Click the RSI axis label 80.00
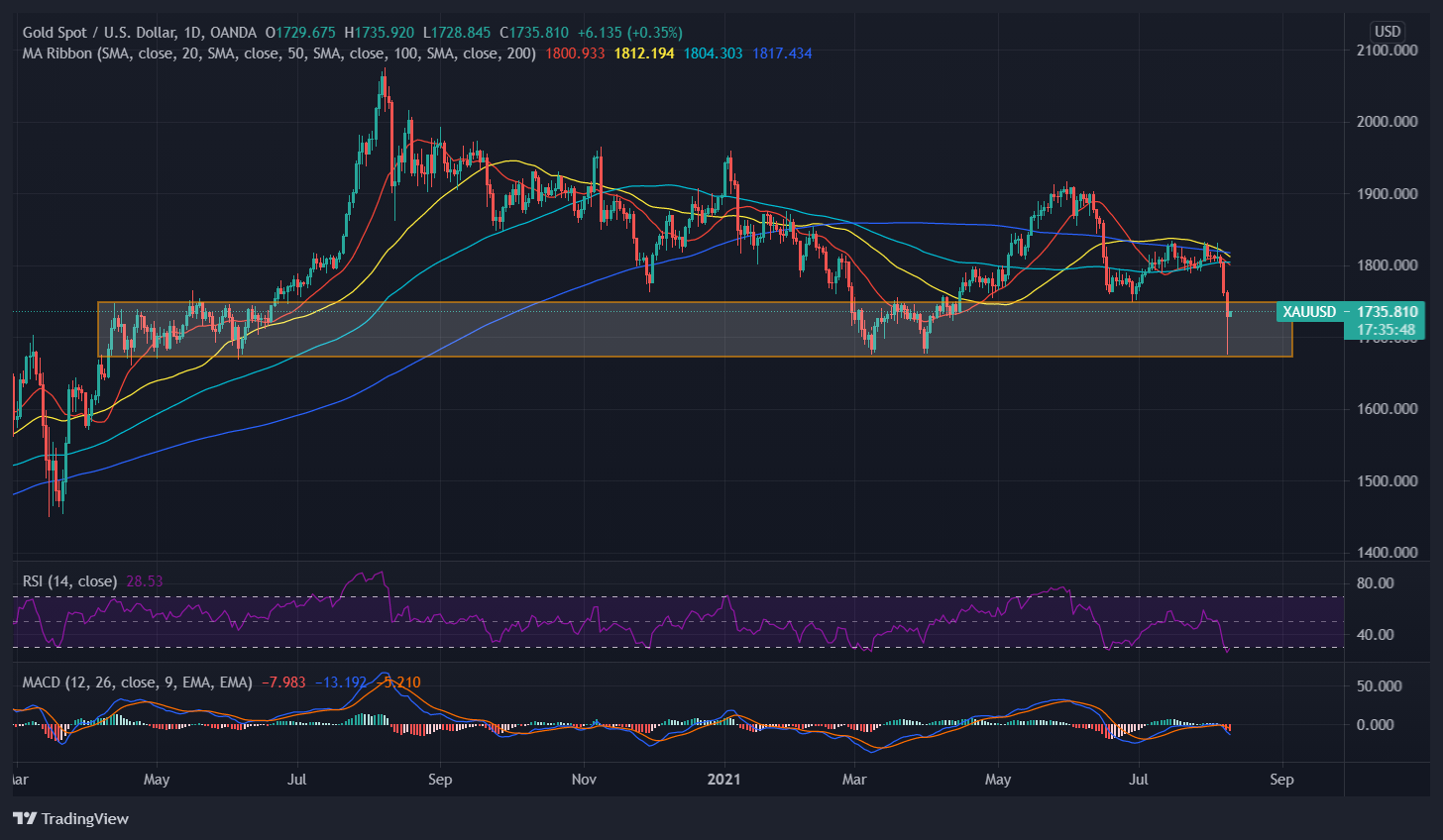This screenshot has width=1443, height=840. pos(1376,583)
